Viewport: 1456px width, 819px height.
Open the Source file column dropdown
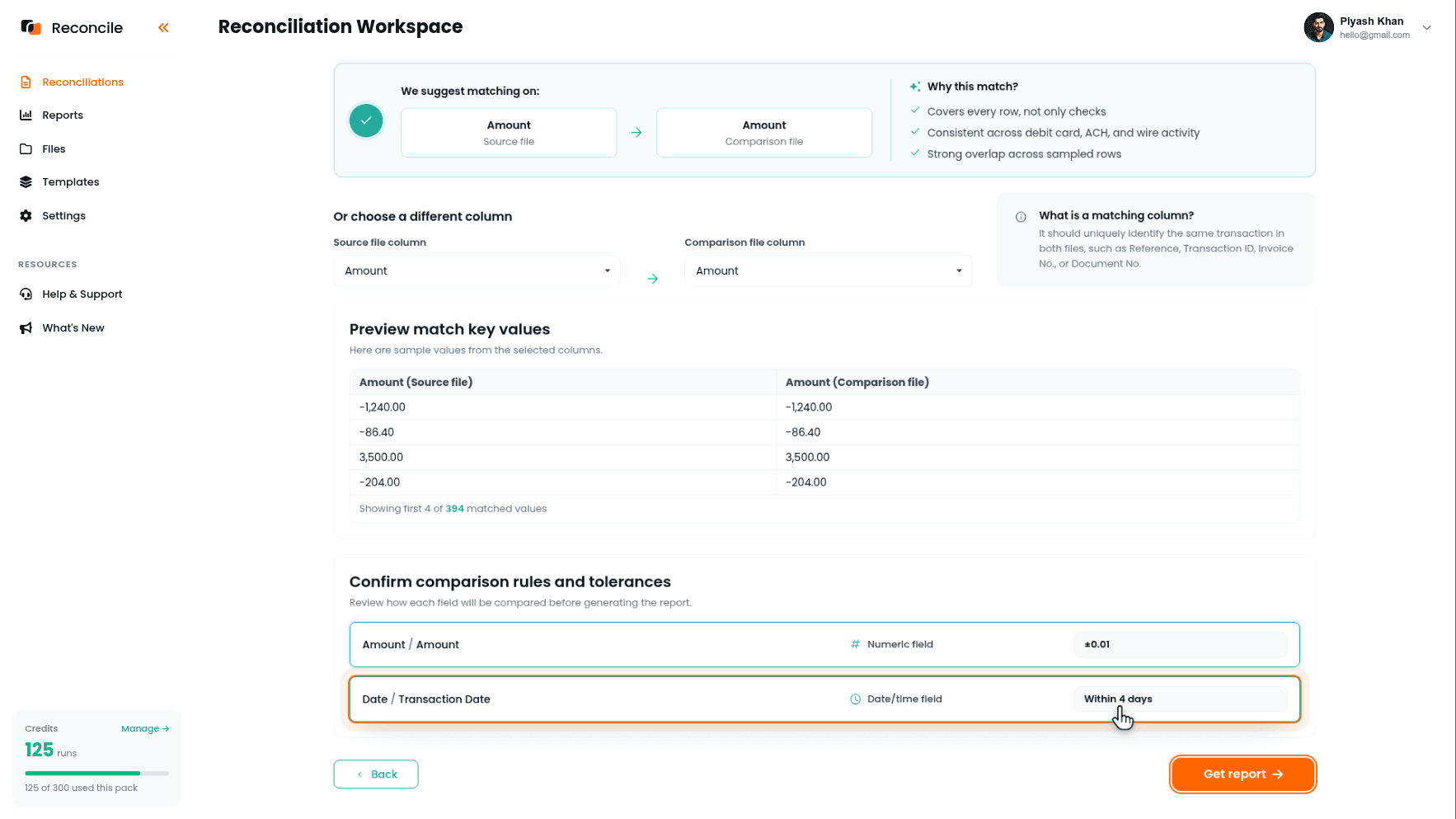pyautogui.click(x=477, y=271)
